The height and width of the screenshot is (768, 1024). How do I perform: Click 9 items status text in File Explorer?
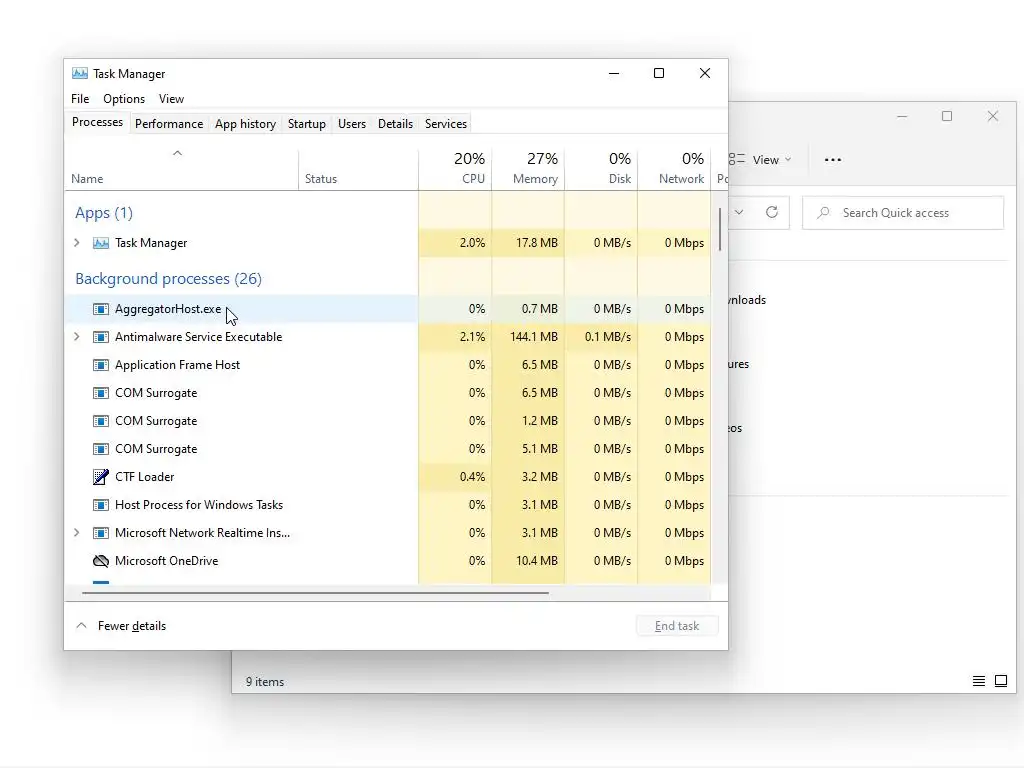click(264, 681)
